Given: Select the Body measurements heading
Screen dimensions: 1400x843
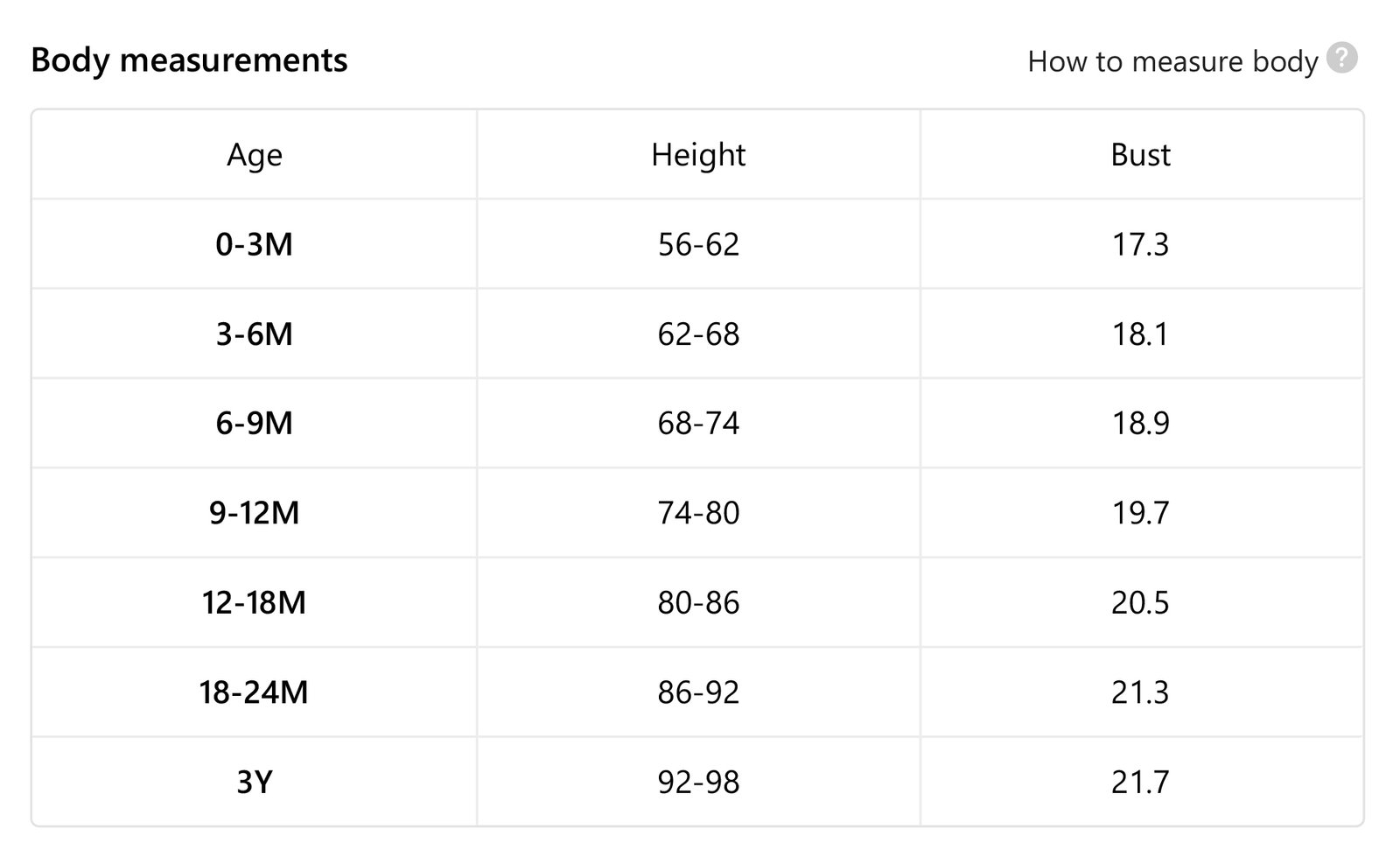Looking at the screenshot, I should click(x=189, y=60).
